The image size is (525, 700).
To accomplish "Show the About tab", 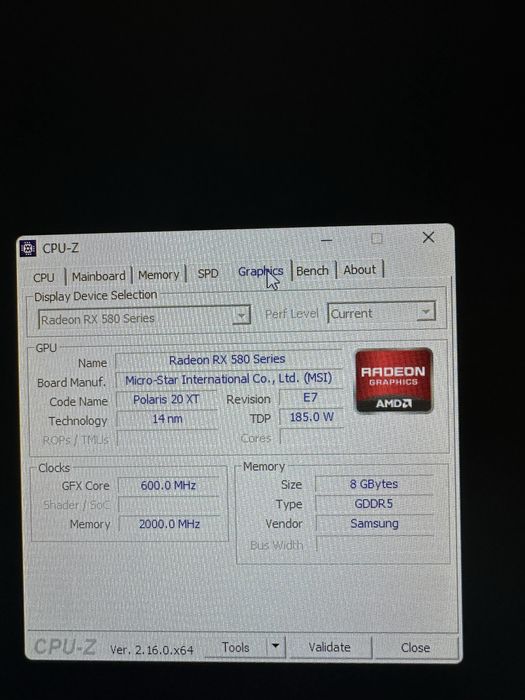I will click(x=360, y=270).
